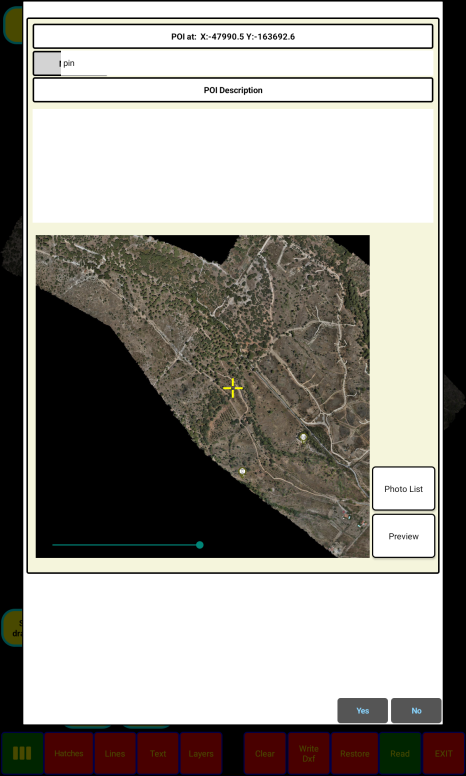The width and height of the screenshot is (466, 776).
Task: Focus the pin name text field
Action: click(x=84, y=64)
